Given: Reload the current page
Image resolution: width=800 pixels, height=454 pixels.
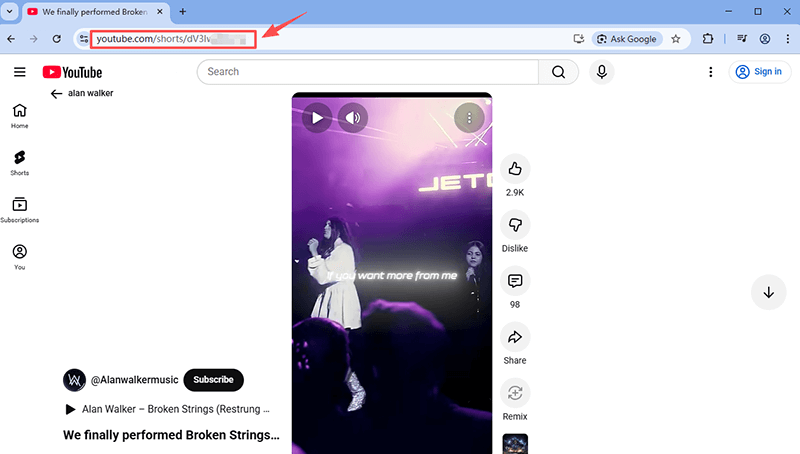Looking at the screenshot, I should [x=57, y=39].
